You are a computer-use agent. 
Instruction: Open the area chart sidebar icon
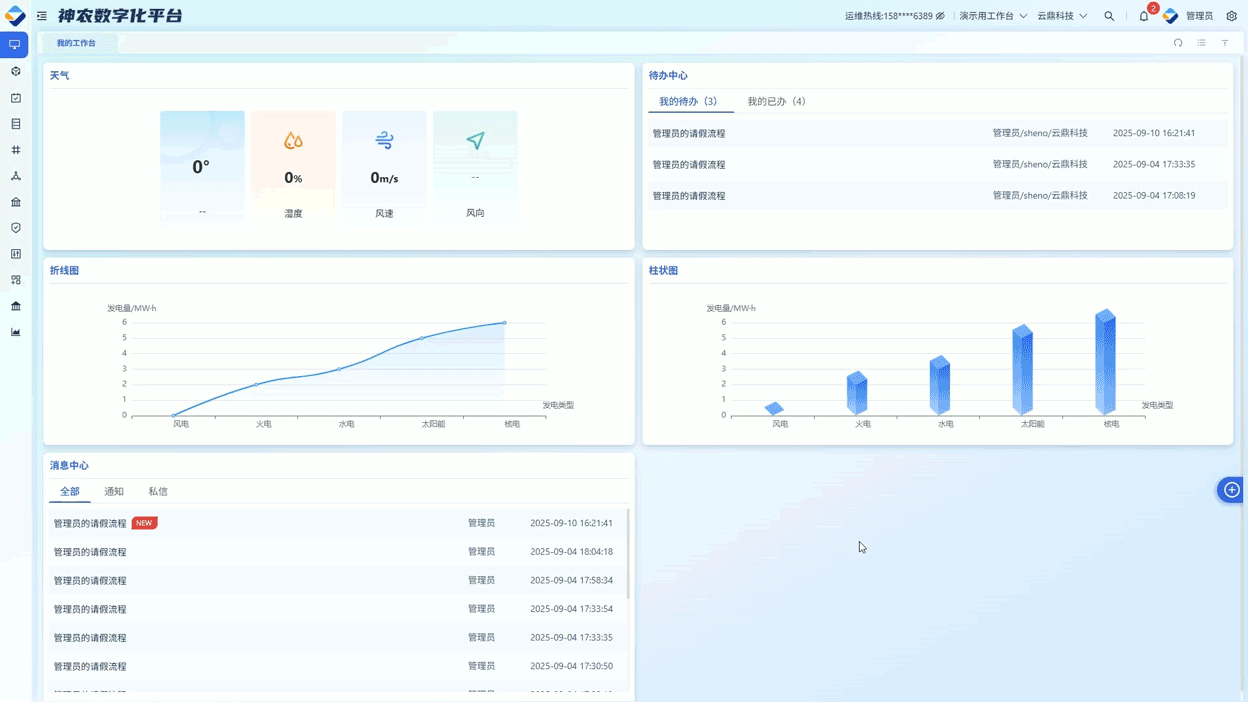point(16,332)
